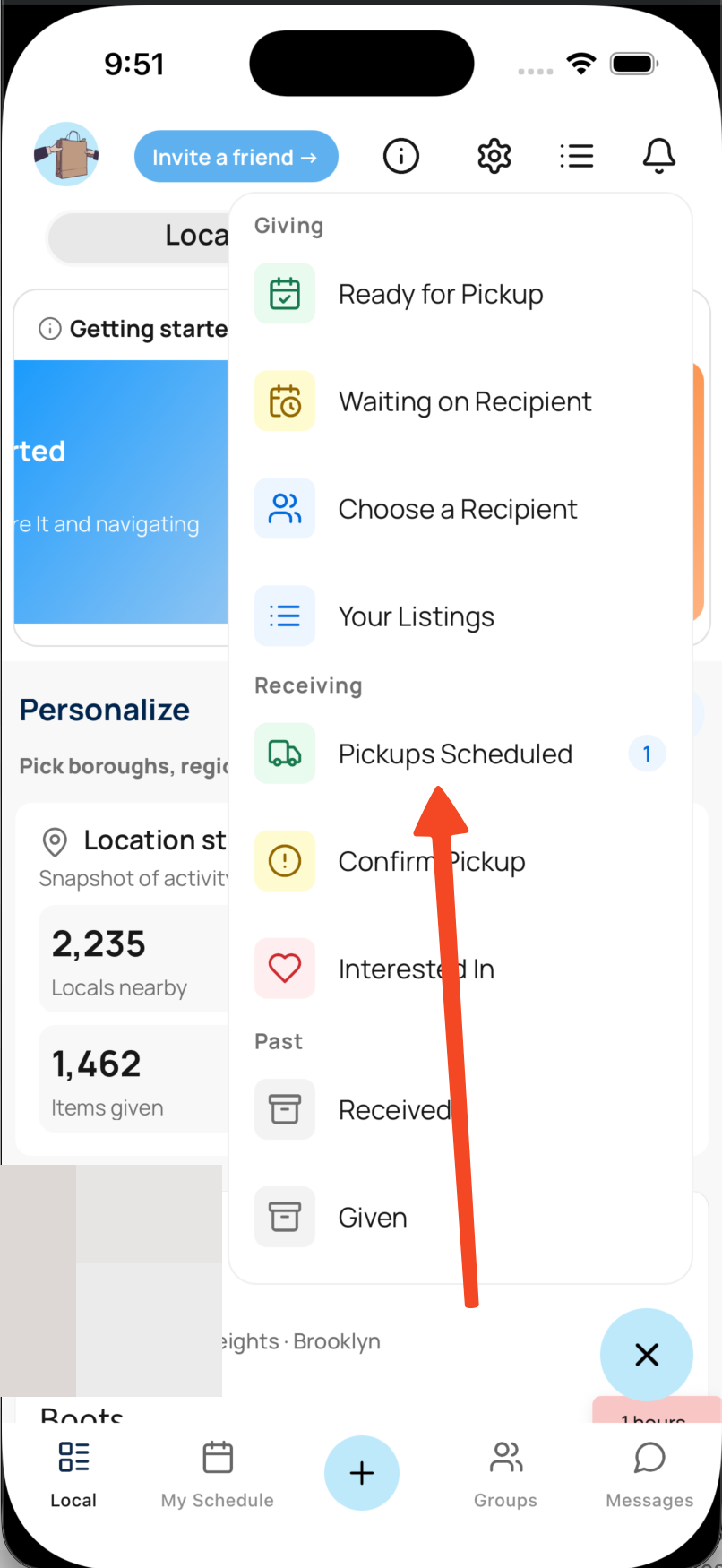This screenshot has height=1568, width=722.
Task: Tap Invite a friend button
Action: (x=236, y=157)
